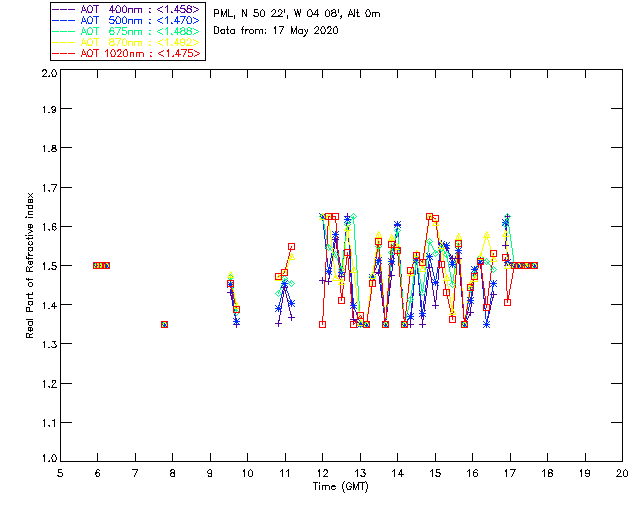640x512 pixels.
Task: Click the 7 x-axis tick label
Action: coord(135,473)
